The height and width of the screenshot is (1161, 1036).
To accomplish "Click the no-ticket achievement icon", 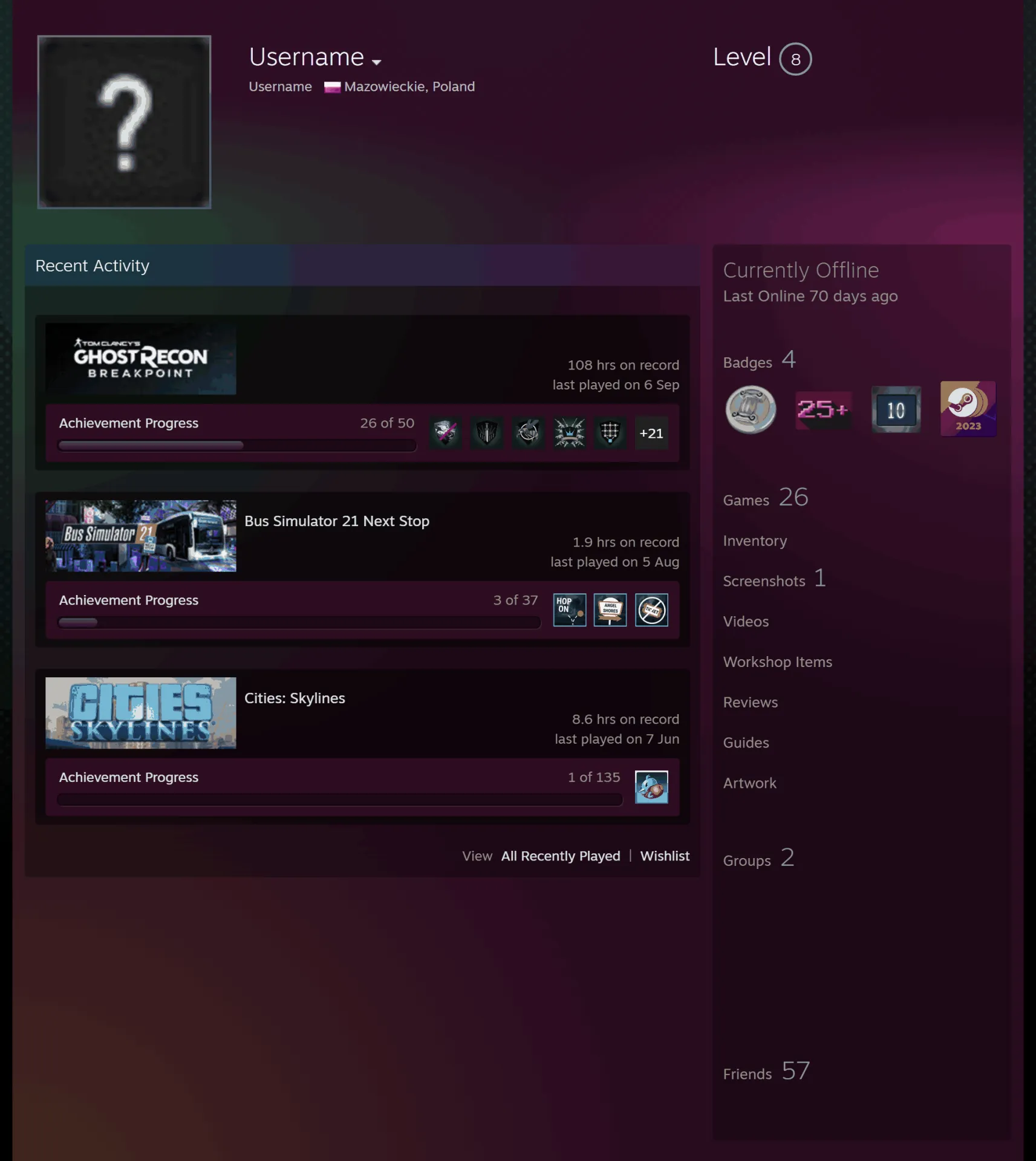I will tap(651, 610).
